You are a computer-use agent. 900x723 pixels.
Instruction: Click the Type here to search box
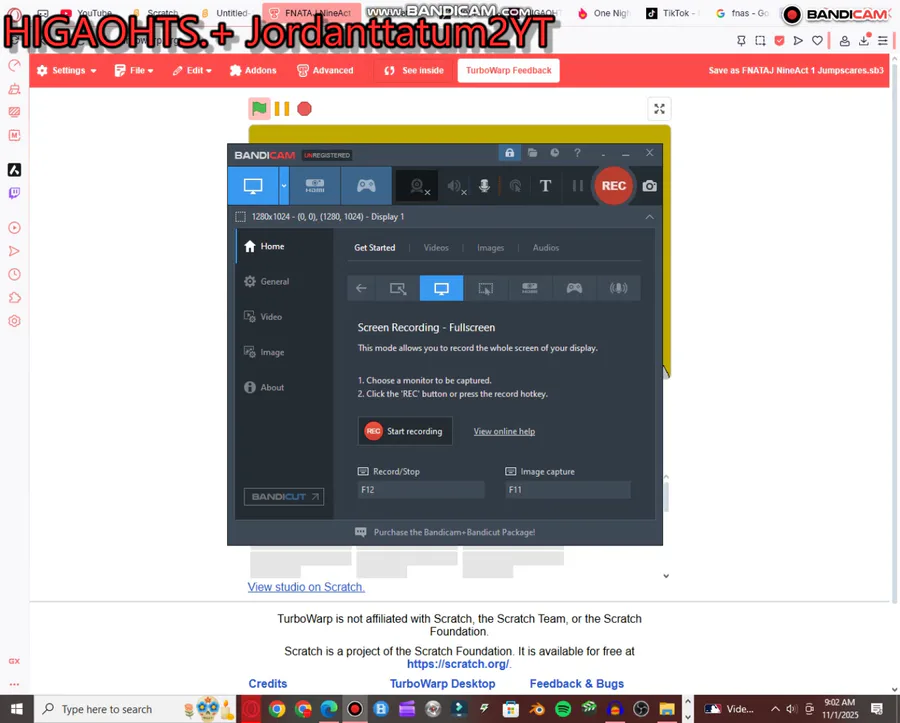click(x=135, y=709)
